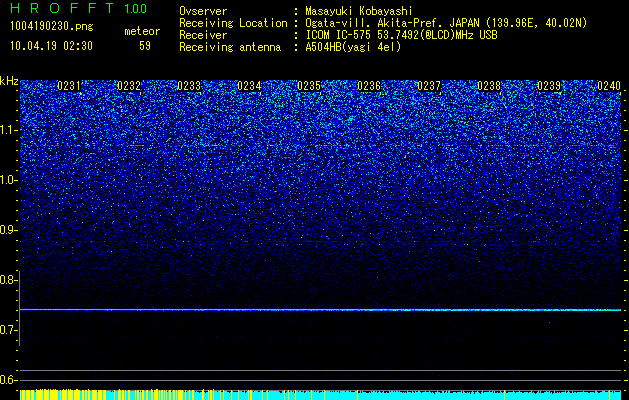Click the 0.9 frequency axis label
This screenshot has height=400, width=629.
(x=7, y=230)
